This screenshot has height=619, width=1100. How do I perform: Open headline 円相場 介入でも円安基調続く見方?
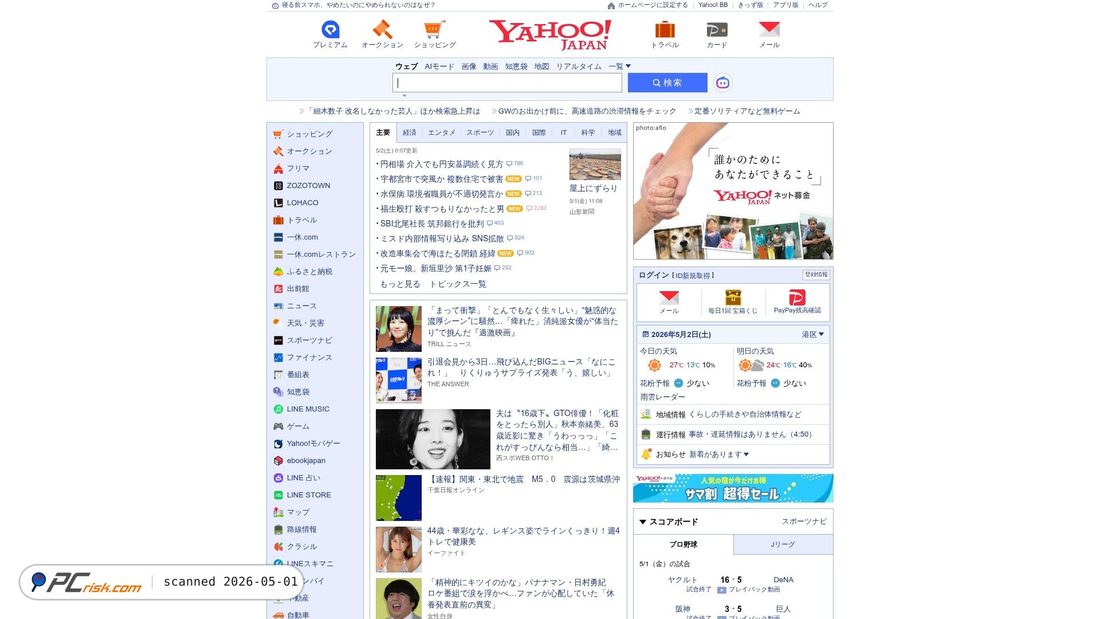point(441,164)
